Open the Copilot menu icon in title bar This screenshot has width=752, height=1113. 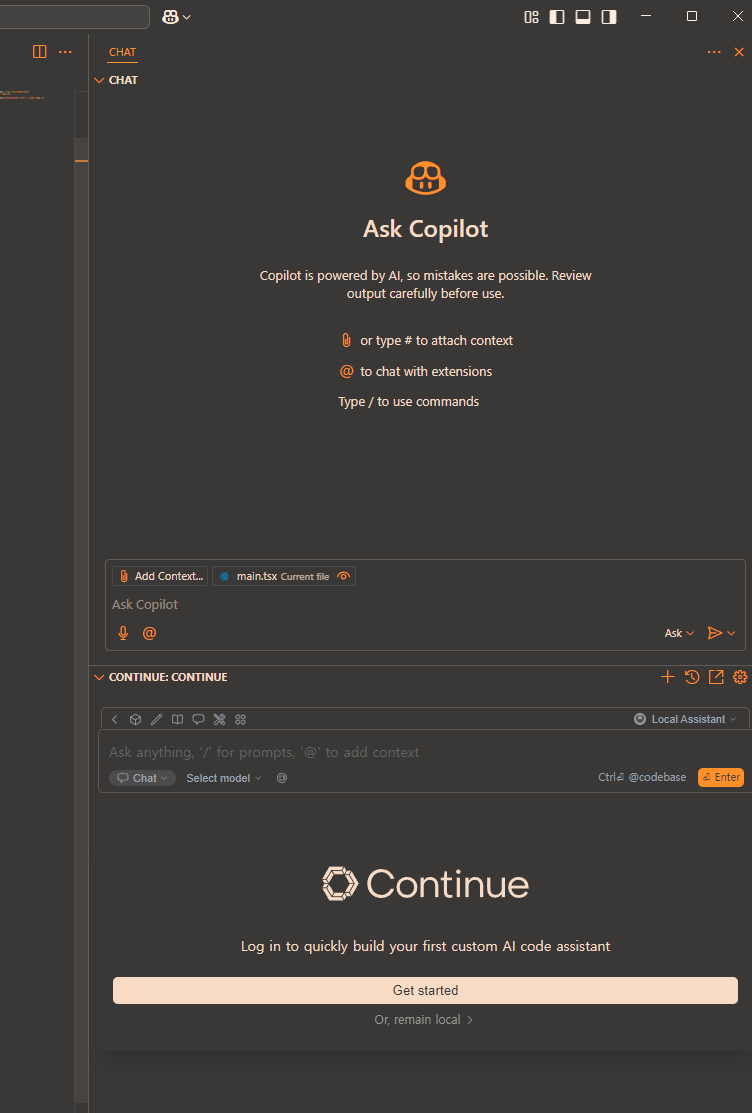pyautogui.click(x=170, y=17)
